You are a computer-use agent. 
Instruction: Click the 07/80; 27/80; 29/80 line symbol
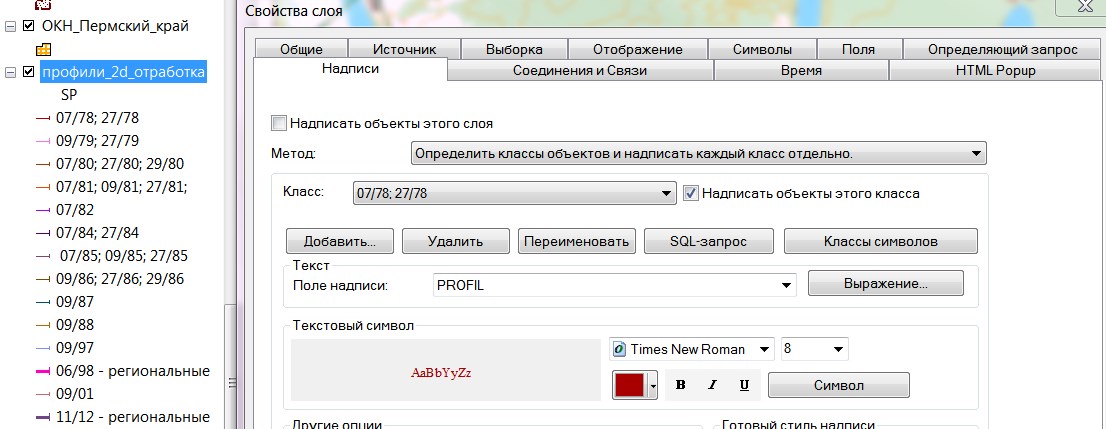(x=43, y=164)
